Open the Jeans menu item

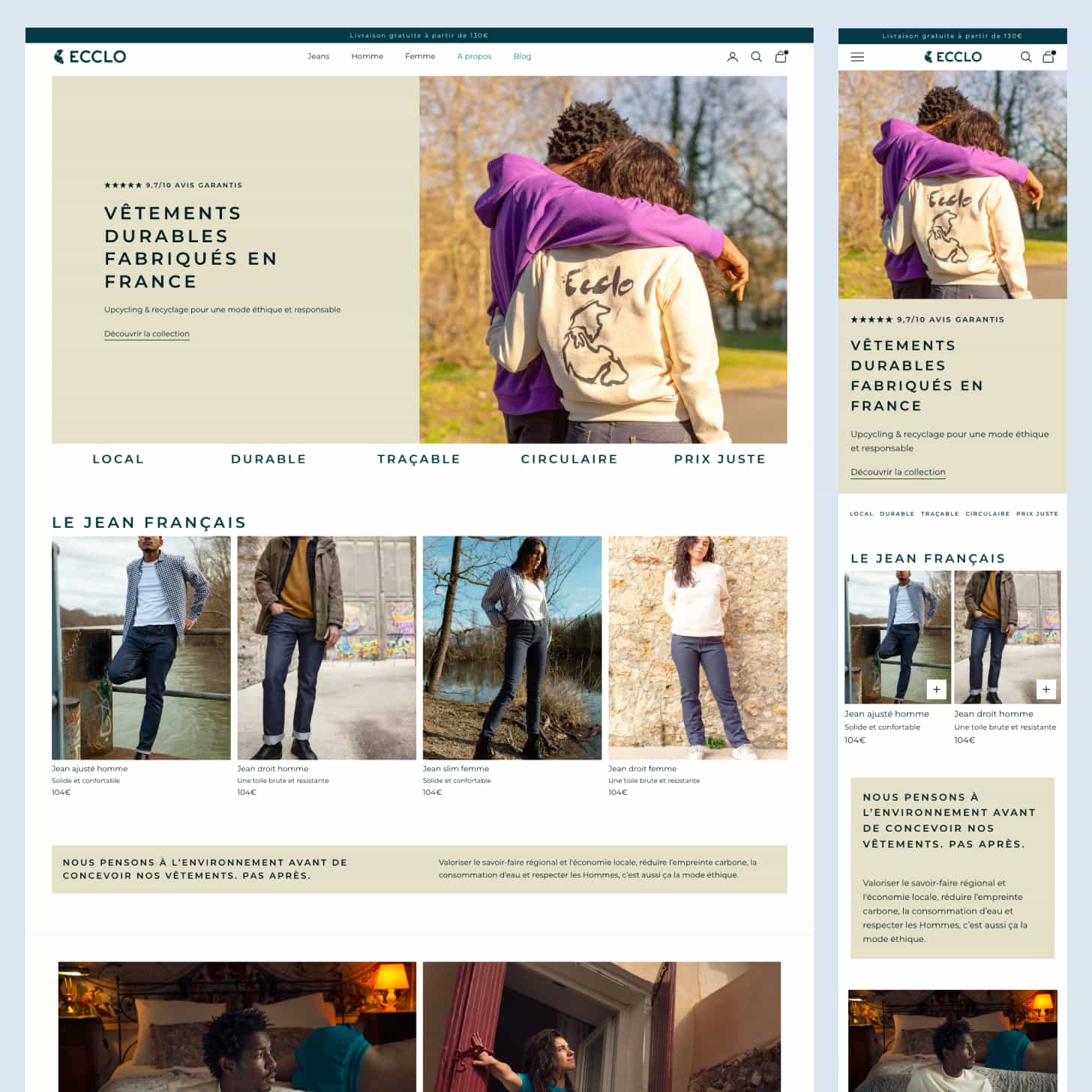(x=318, y=56)
